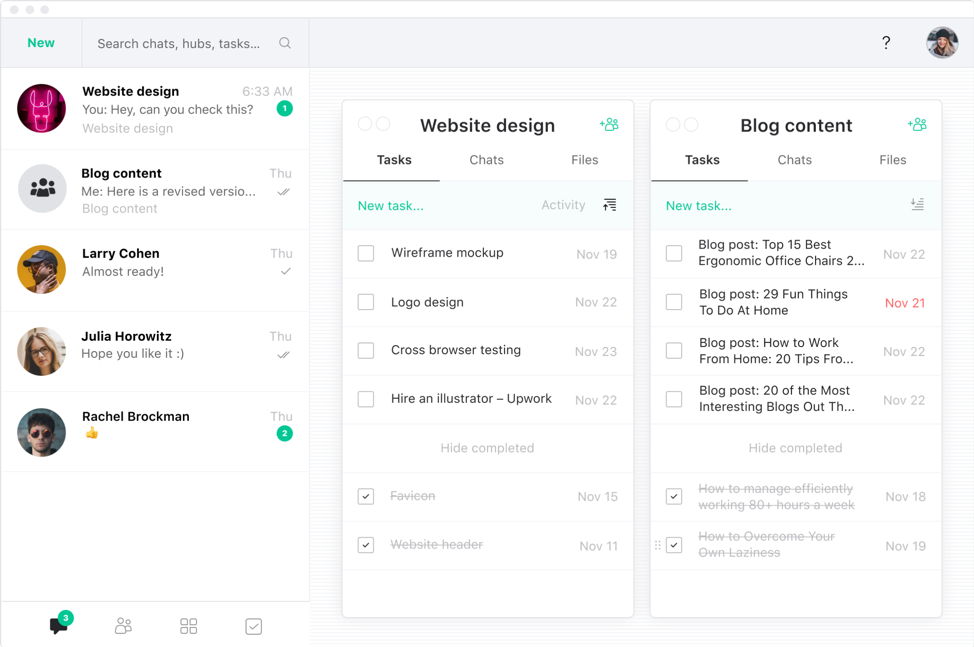Click the sort icon in Blog content task list
Viewport: 974px width, 647px height.
click(x=917, y=204)
